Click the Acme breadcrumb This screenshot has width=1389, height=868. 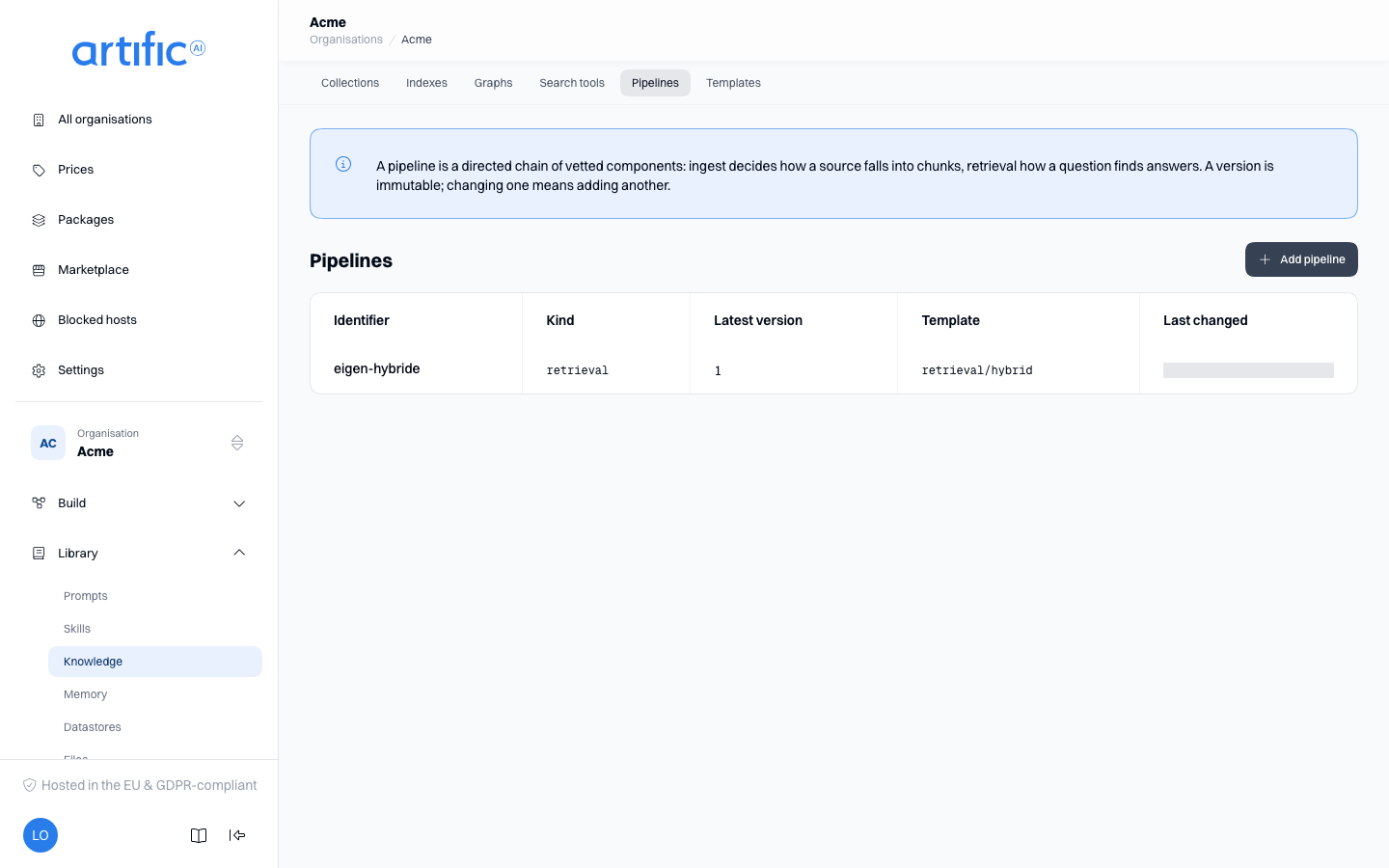point(417,40)
